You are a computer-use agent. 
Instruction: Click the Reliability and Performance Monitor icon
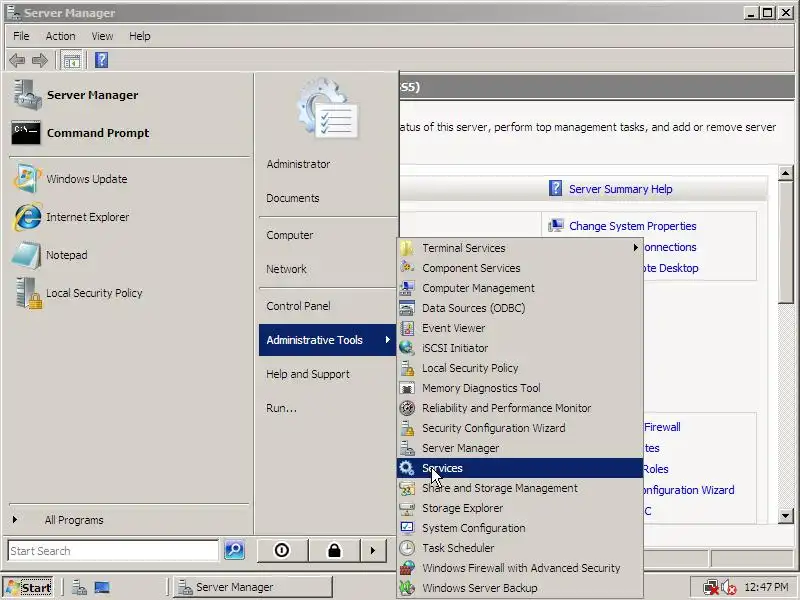pos(407,408)
